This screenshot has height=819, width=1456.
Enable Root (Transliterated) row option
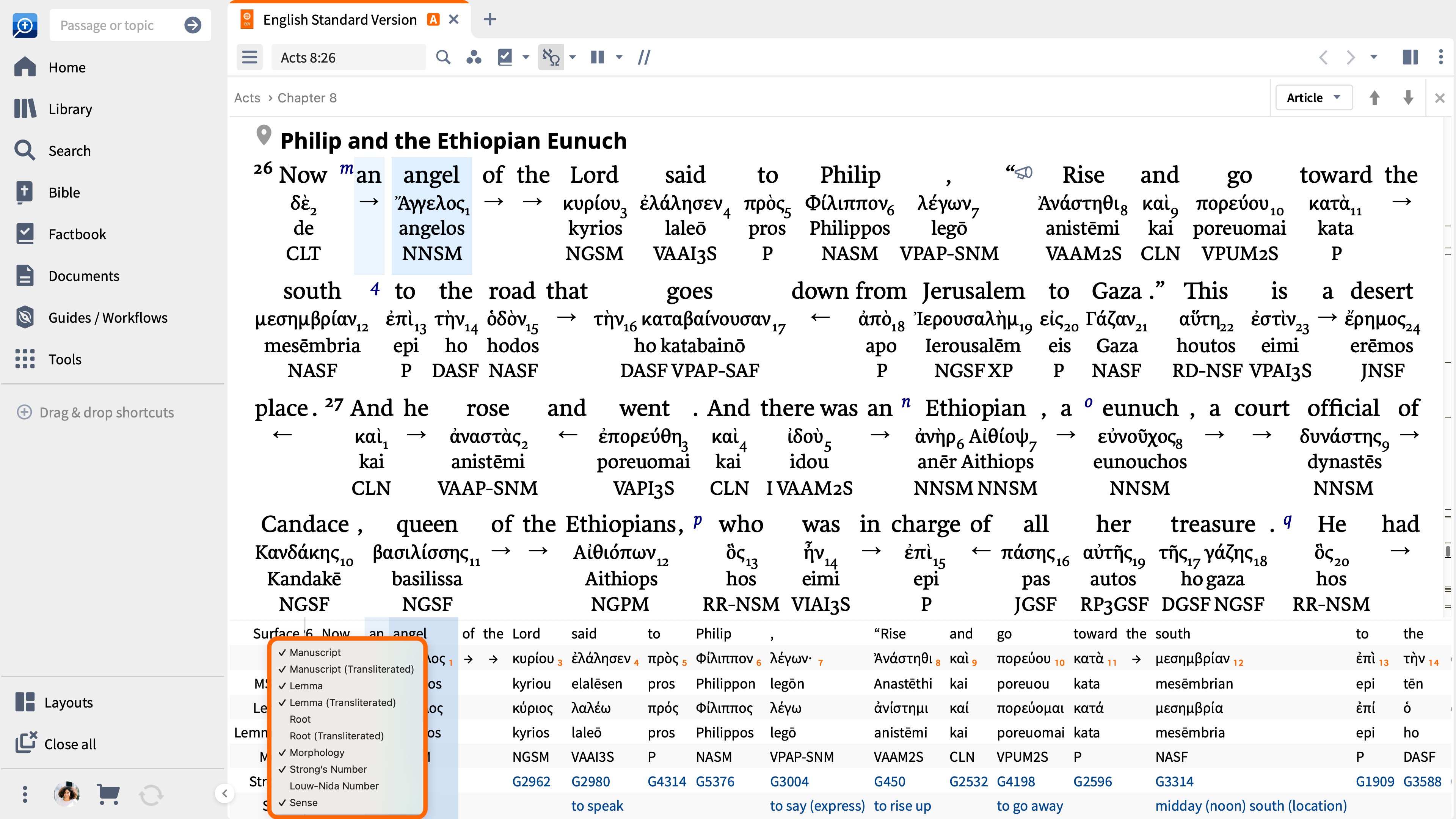[x=336, y=735]
